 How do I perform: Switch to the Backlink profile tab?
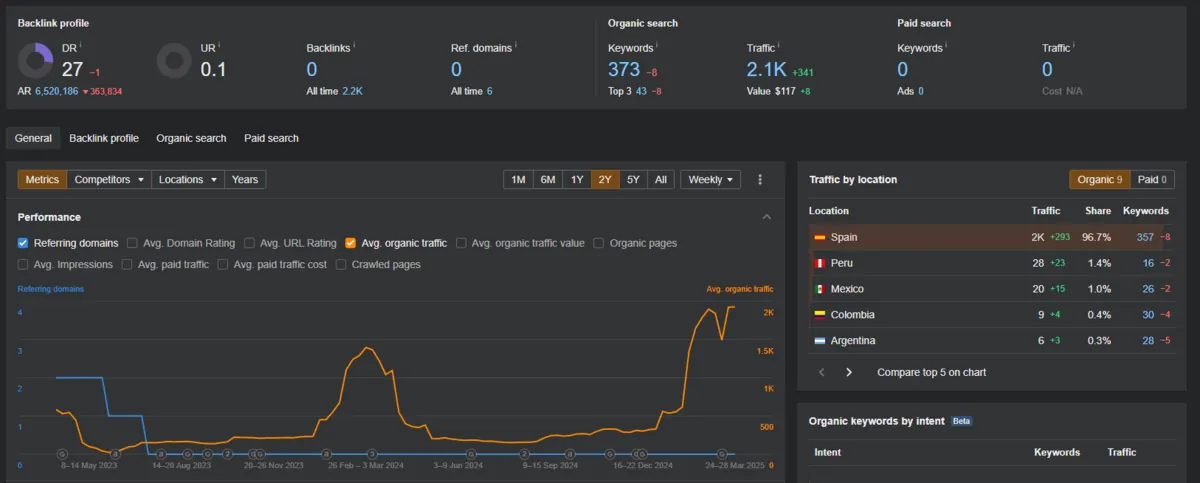pyautogui.click(x=104, y=138)
